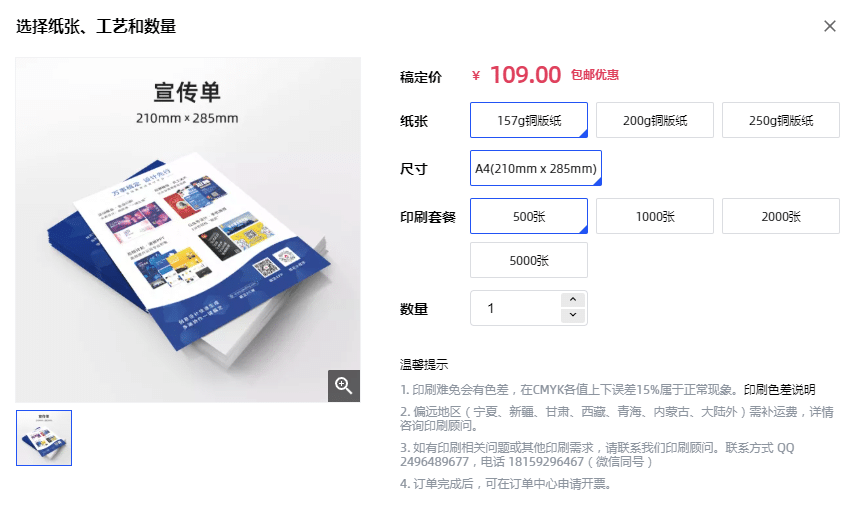Choose 200g铜版纸 paper option
This screenshot has width=859, height=522.
tap(655, 120)
